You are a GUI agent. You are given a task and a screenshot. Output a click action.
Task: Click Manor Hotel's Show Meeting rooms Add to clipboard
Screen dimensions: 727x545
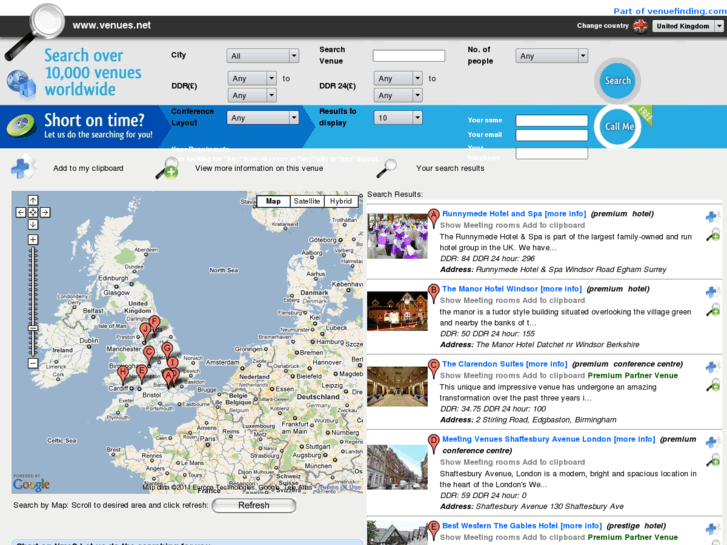pyautogui.click(x=512, y=301)
